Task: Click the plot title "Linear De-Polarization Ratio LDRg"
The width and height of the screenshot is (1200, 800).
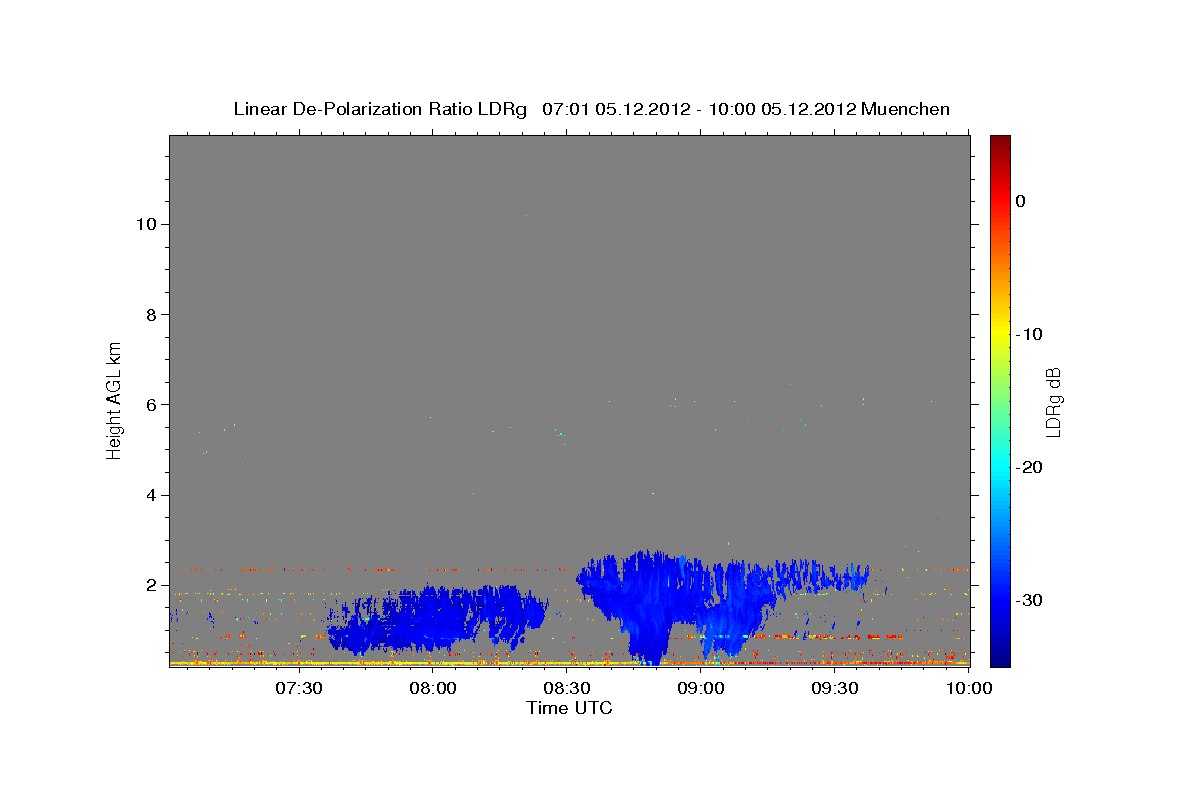Action: coord(379,109)
